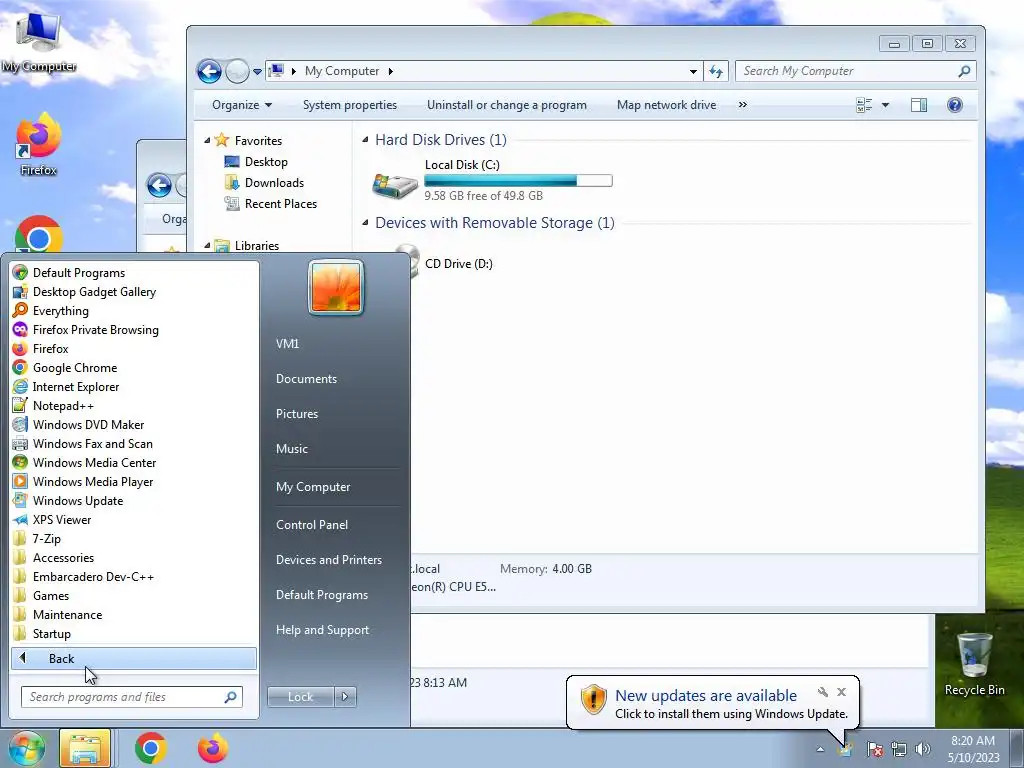The width and height of the screenshot is (1024, 768).
Task: Start Firefox Private Browsing
Action: coord(86,330)
